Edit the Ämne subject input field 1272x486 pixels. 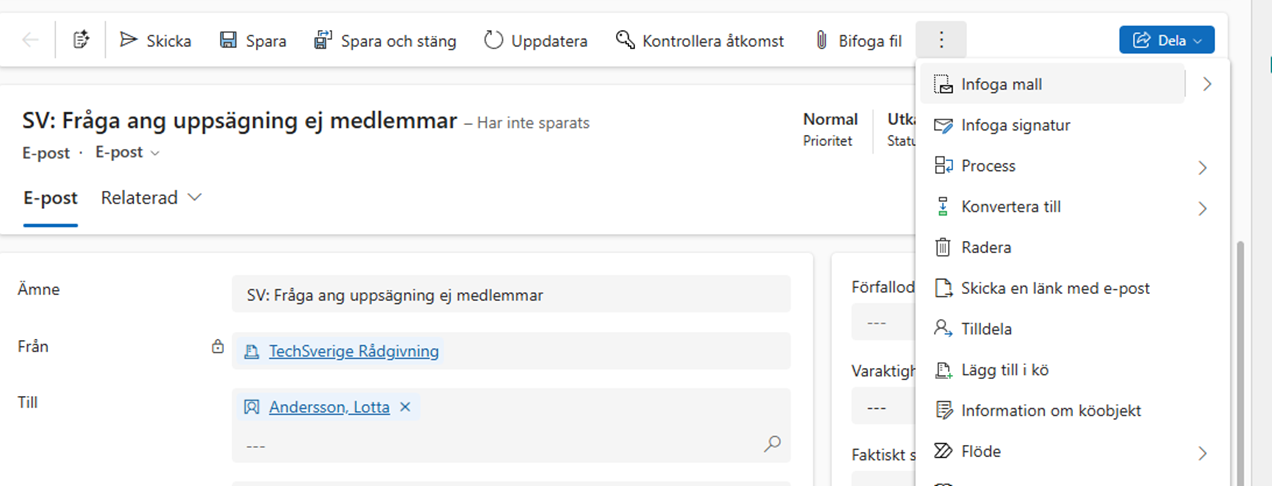511,295
